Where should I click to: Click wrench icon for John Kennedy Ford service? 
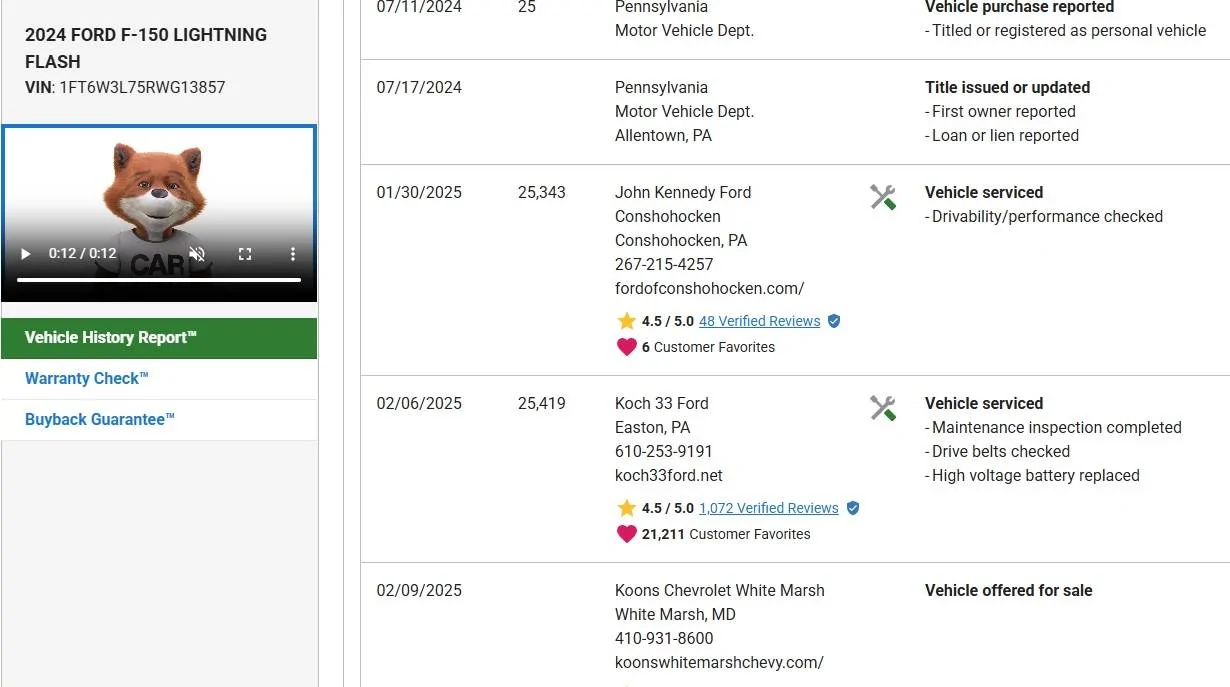click(882, 197)
